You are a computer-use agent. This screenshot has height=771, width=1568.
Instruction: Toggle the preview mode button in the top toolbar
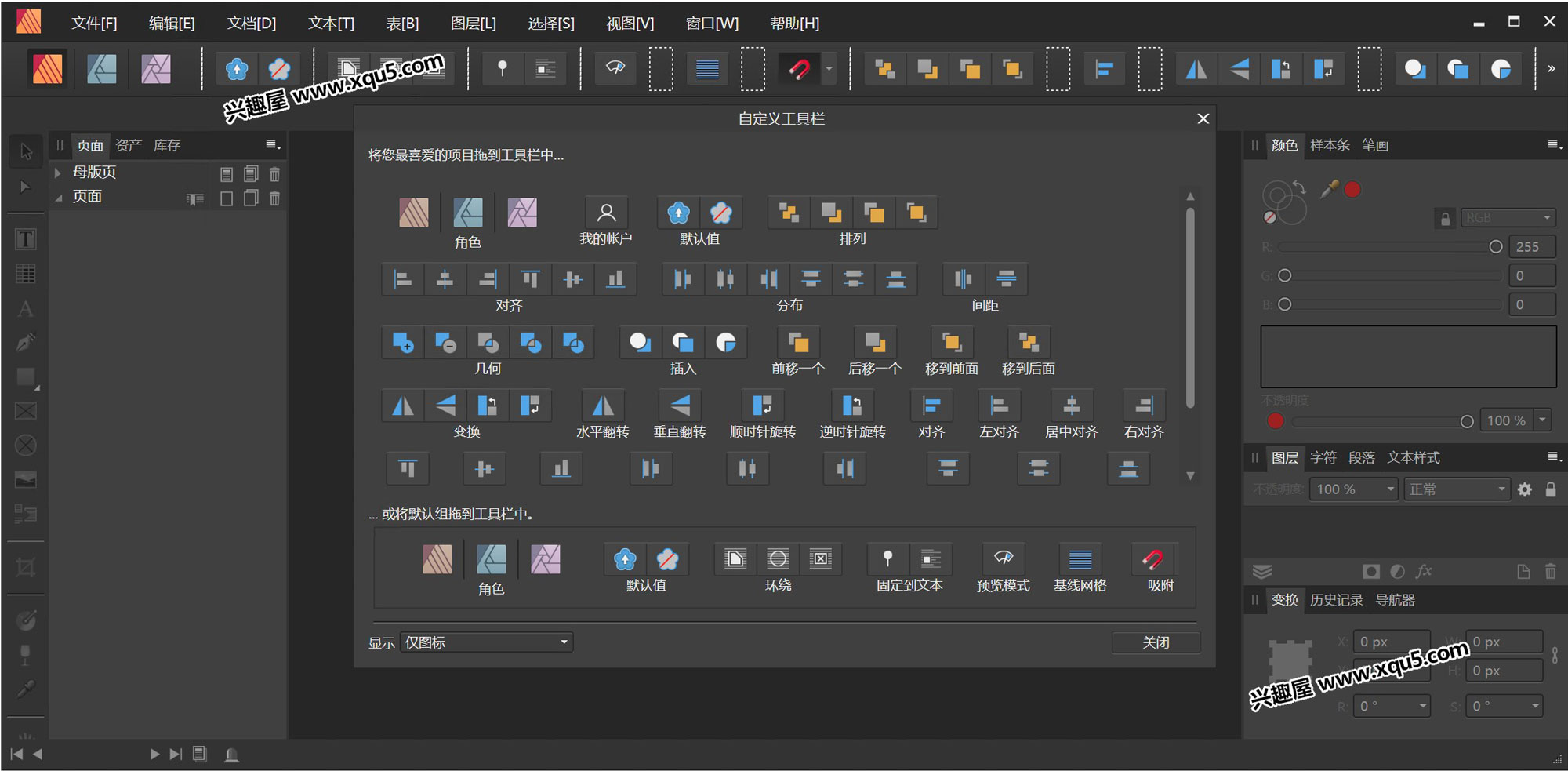tap(615, 69)
